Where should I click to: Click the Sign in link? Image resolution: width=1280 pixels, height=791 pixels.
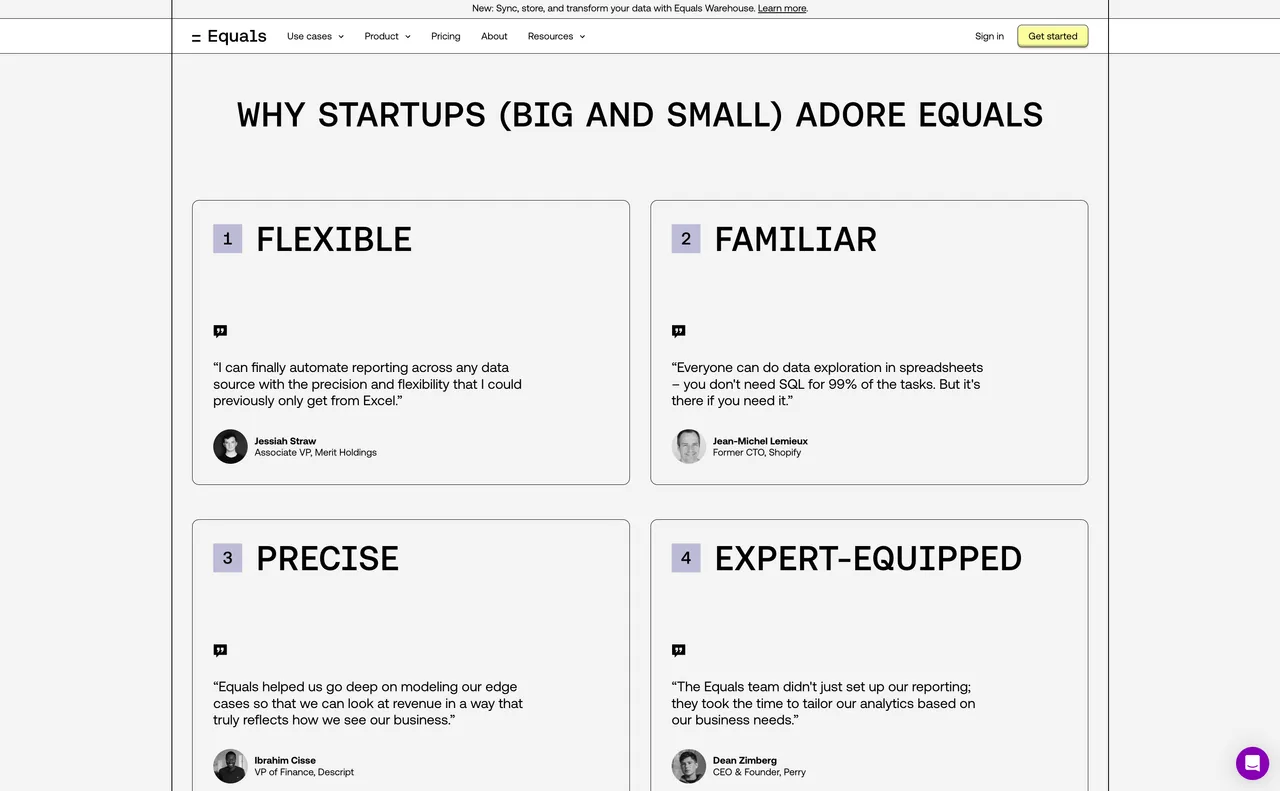989,37
